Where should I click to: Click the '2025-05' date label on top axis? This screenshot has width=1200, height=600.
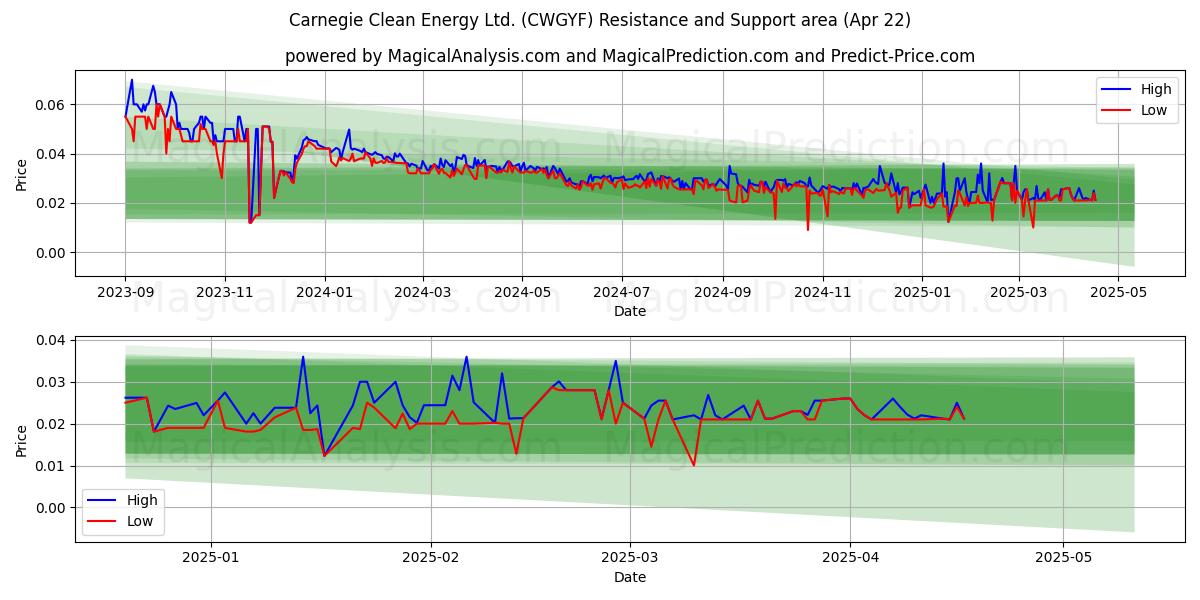point(1119,293)
